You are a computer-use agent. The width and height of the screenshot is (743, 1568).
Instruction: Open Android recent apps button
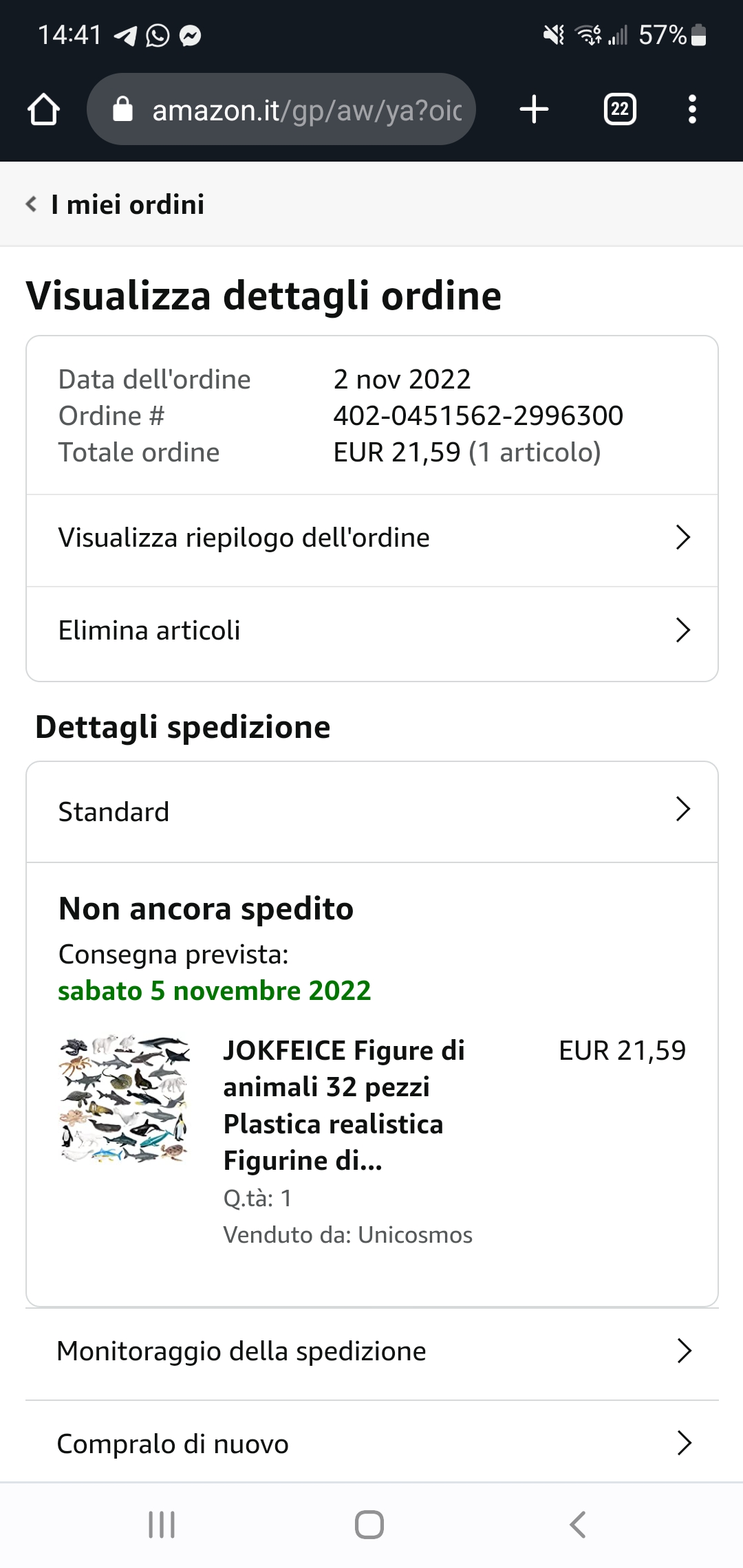click(162, 1525)
